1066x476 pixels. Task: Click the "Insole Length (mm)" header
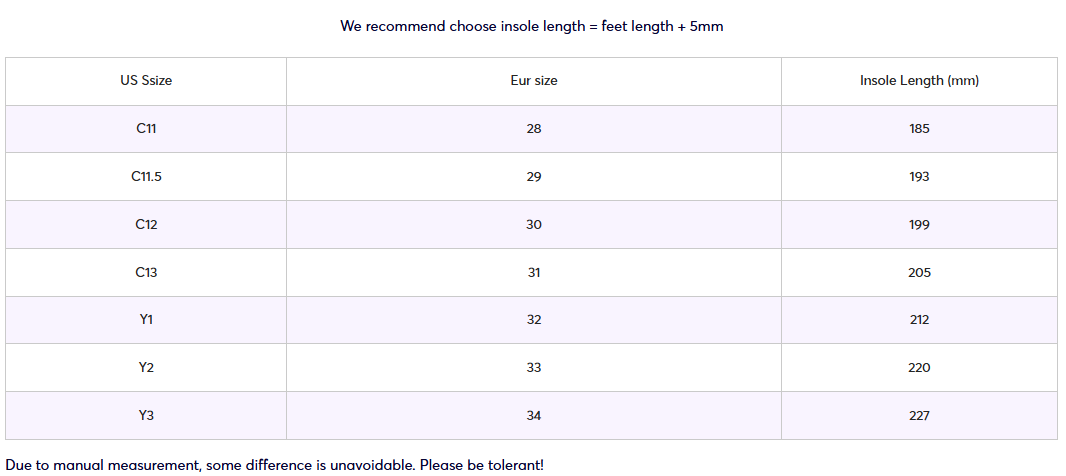[x=919, y=81]
